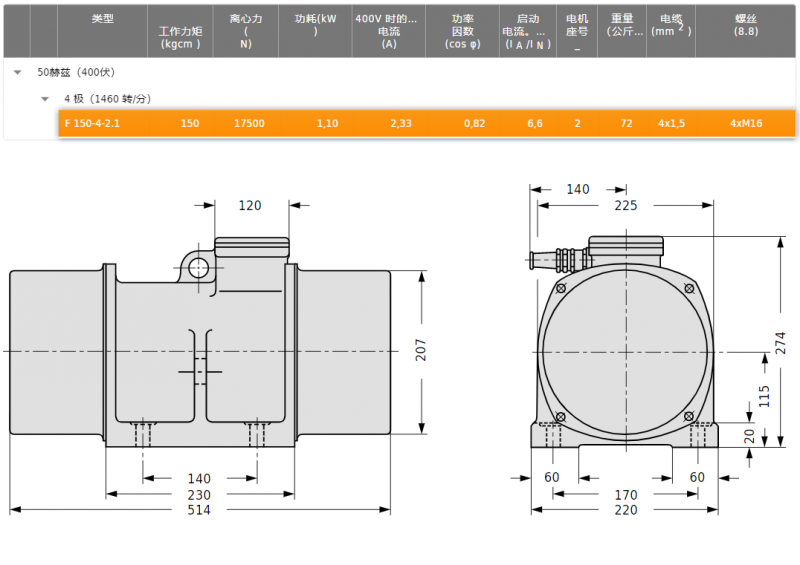The height and width of the screenshot is (565, 800).
Task: Click the 514 overall length dimension
Action: point(199,510)
